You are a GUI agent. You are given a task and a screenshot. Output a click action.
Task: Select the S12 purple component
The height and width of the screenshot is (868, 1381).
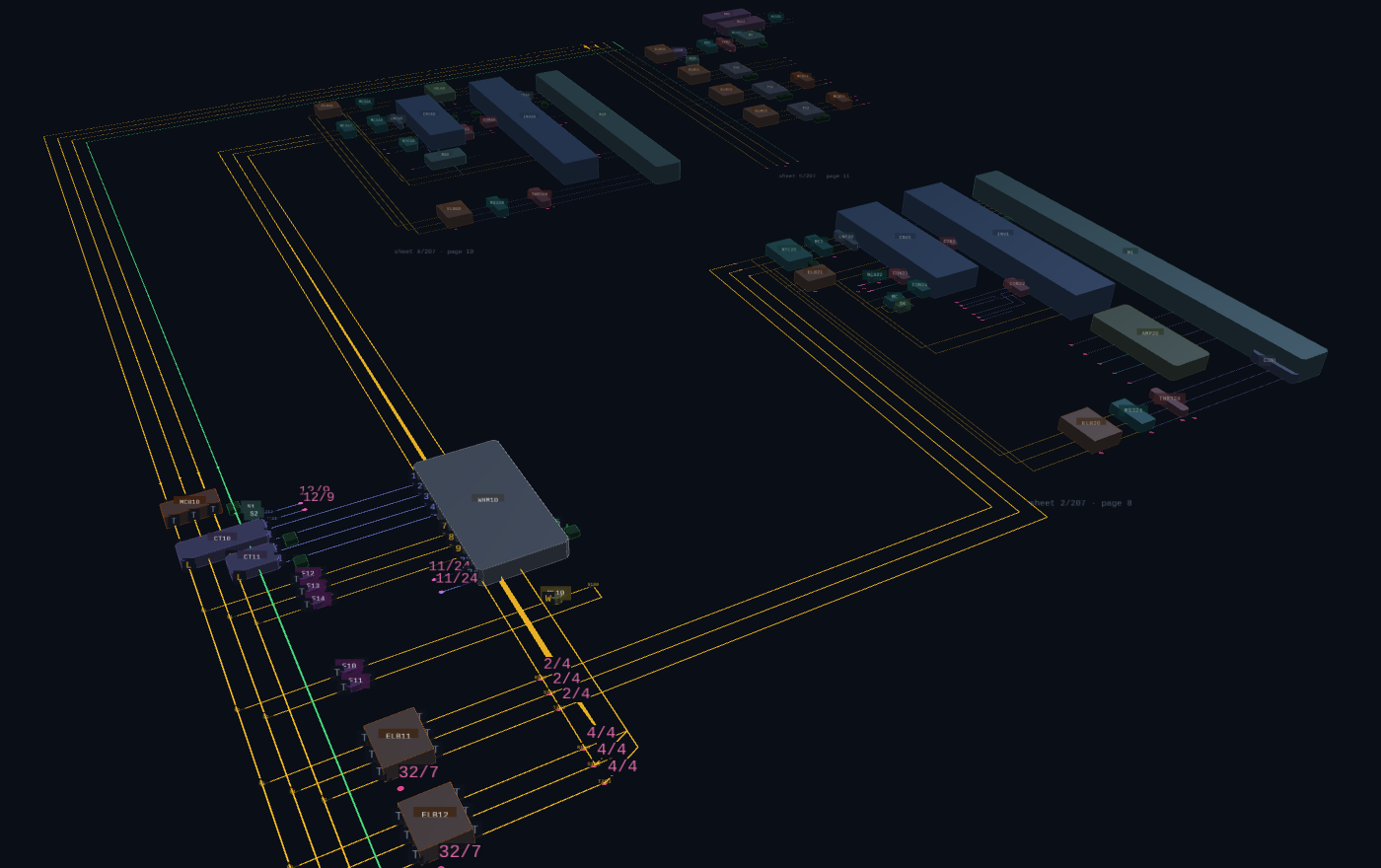pyautogui.click(x=309, y=574)
